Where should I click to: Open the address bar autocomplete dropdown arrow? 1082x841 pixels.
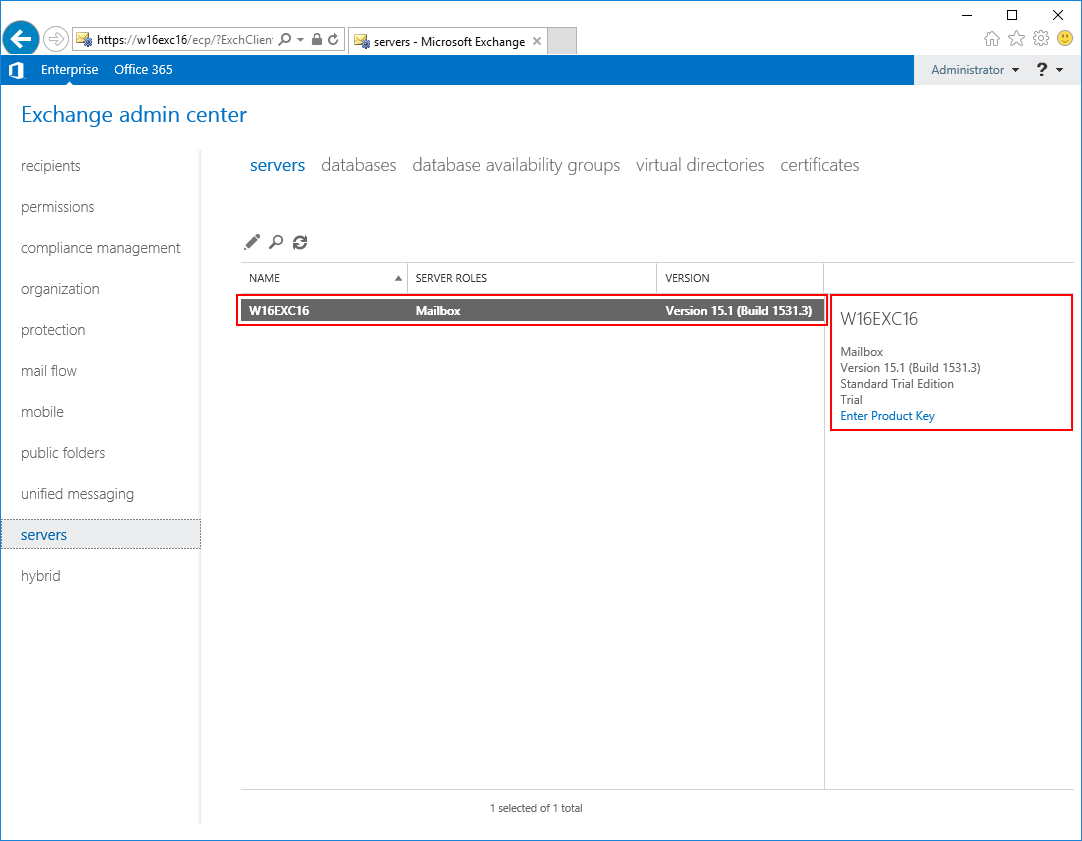coord(301,39)
